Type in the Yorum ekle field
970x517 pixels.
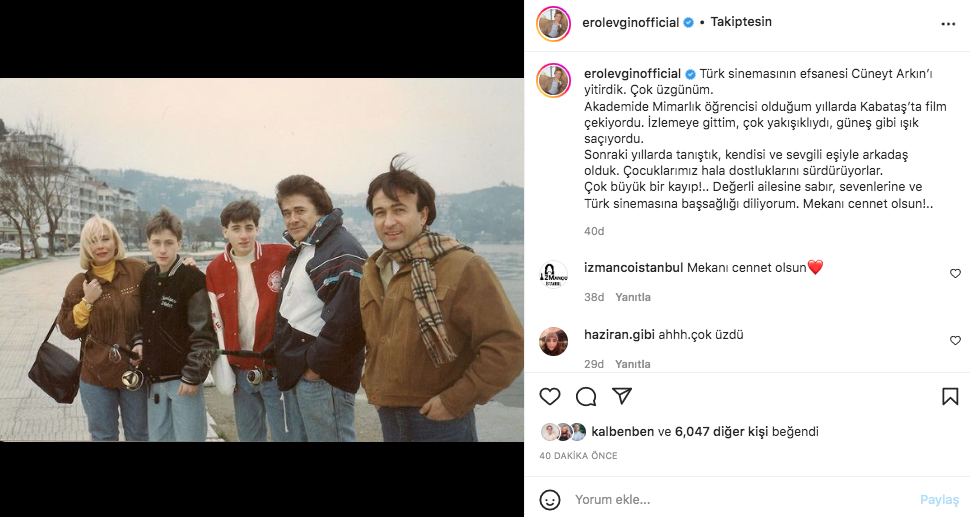(740, 499)
